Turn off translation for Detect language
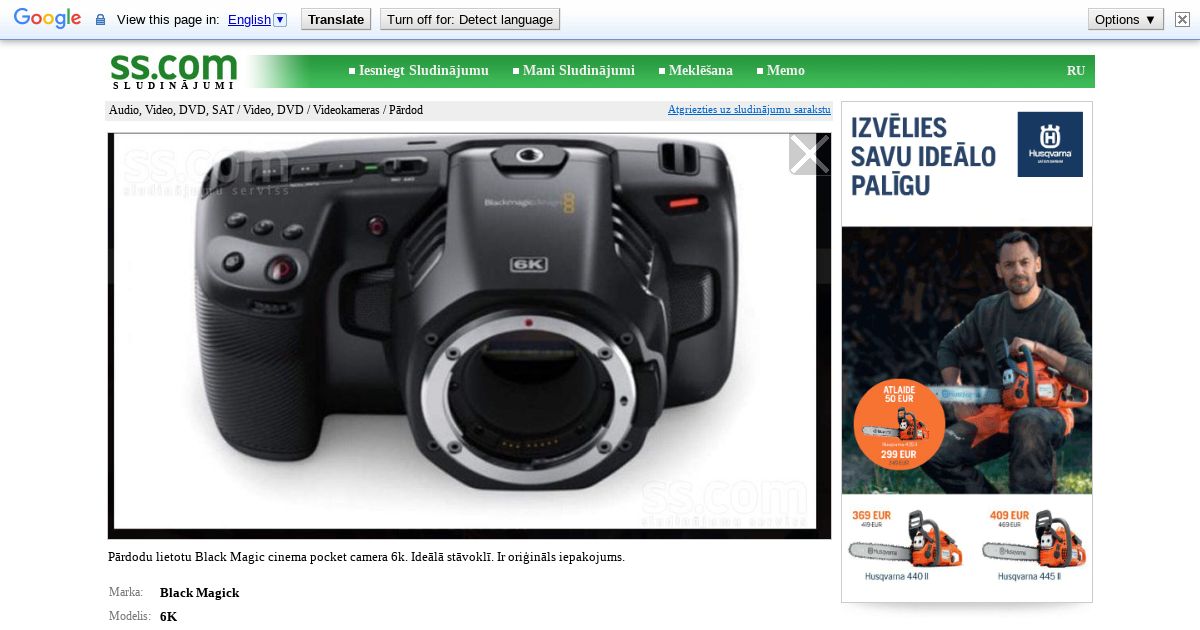This screenshot has height=630, width=1200. pyautogui.click(x=470, y=19)
